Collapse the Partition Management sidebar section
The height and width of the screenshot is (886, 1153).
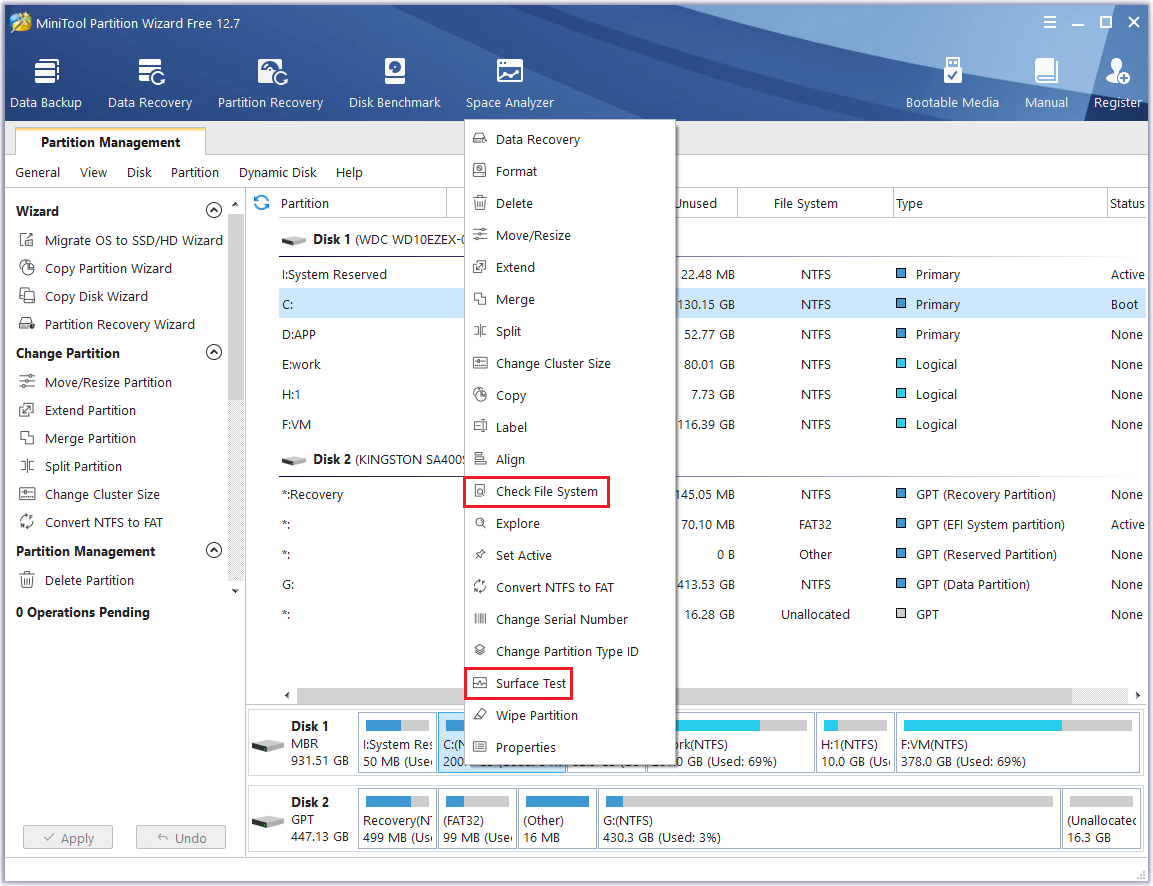(x=213, y=551)
